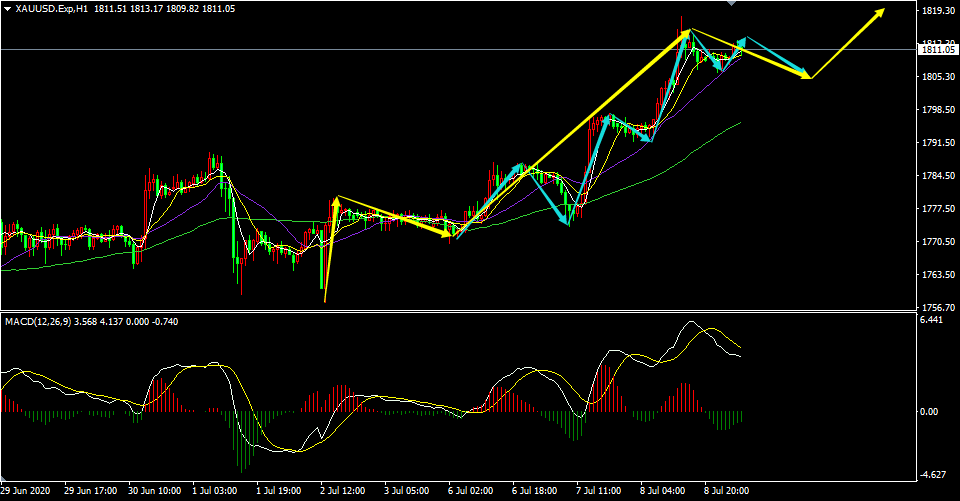The height and width of the screenshot is (501, 960).
Task: Click the 0.00 MACD scale label
Action: tap(929, 412)
